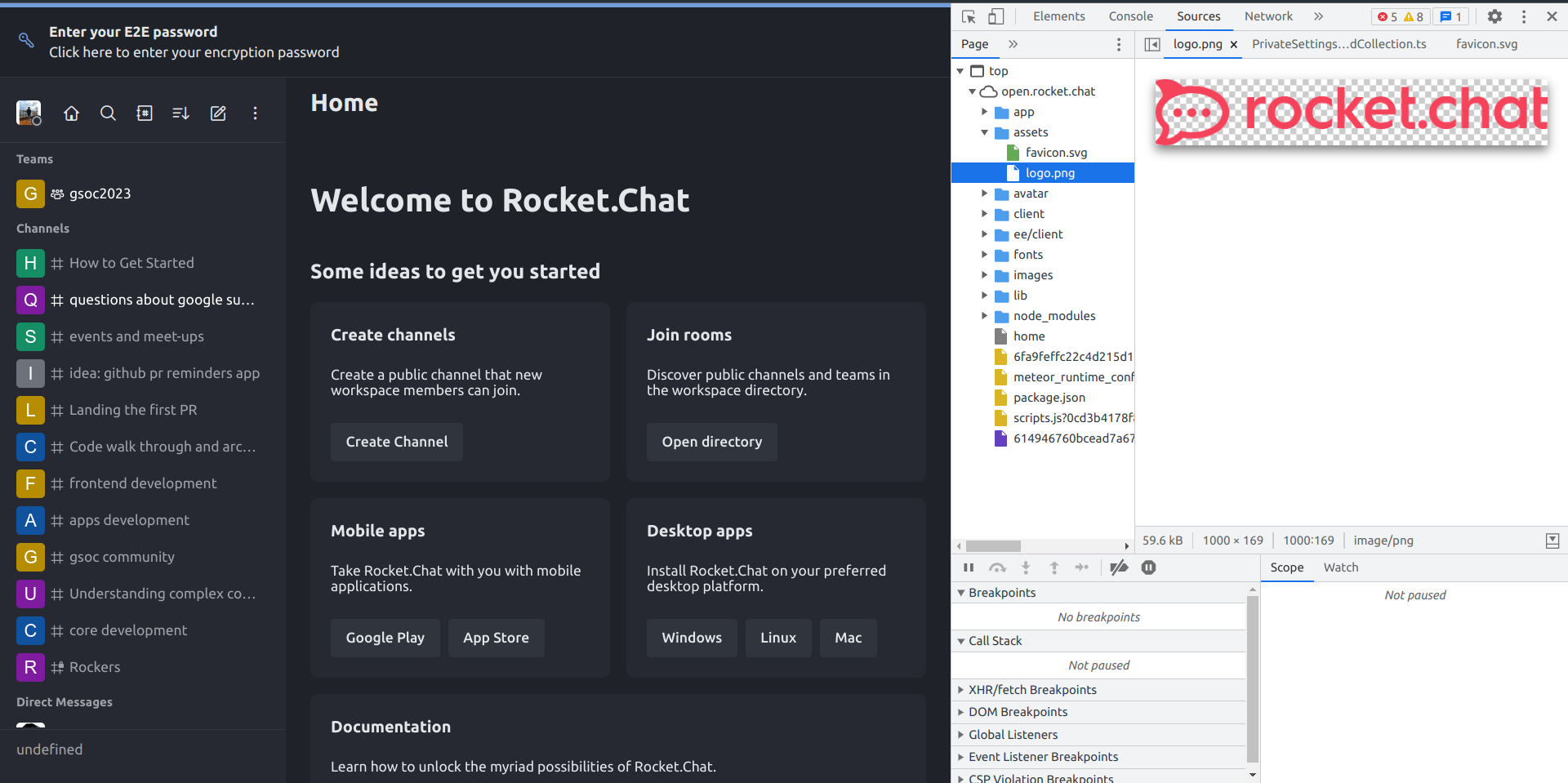Screen dimensions: 1568x783
Task: Open the kebab menu in Rocket.Chat sidebar
Action: coord(255,113)
